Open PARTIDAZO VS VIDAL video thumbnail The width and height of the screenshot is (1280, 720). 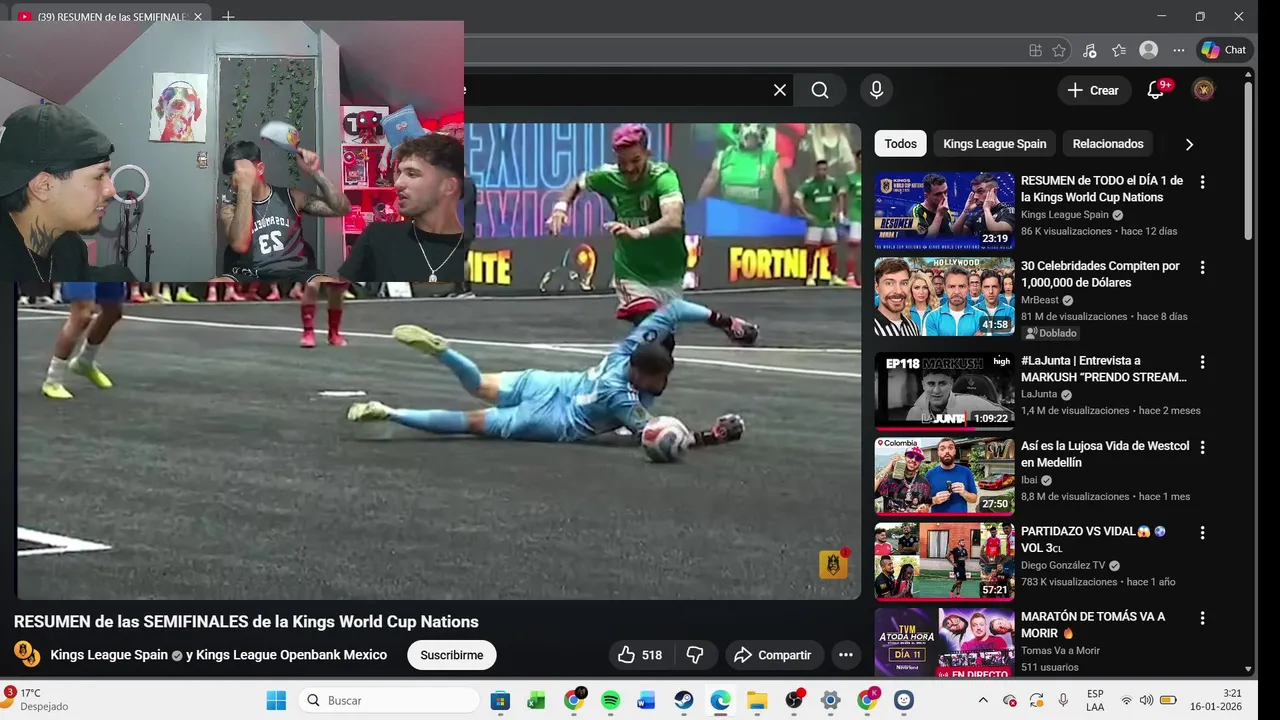pos(944,561)
